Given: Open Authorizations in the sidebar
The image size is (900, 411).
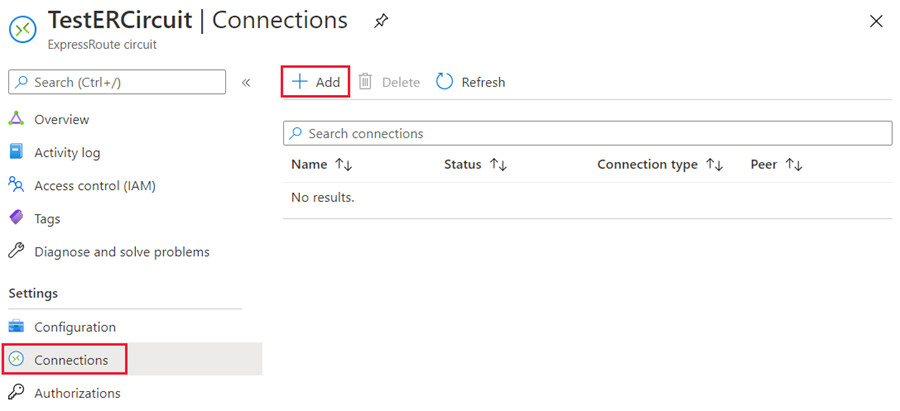Looking at the screenshot, I should (77, 393).
